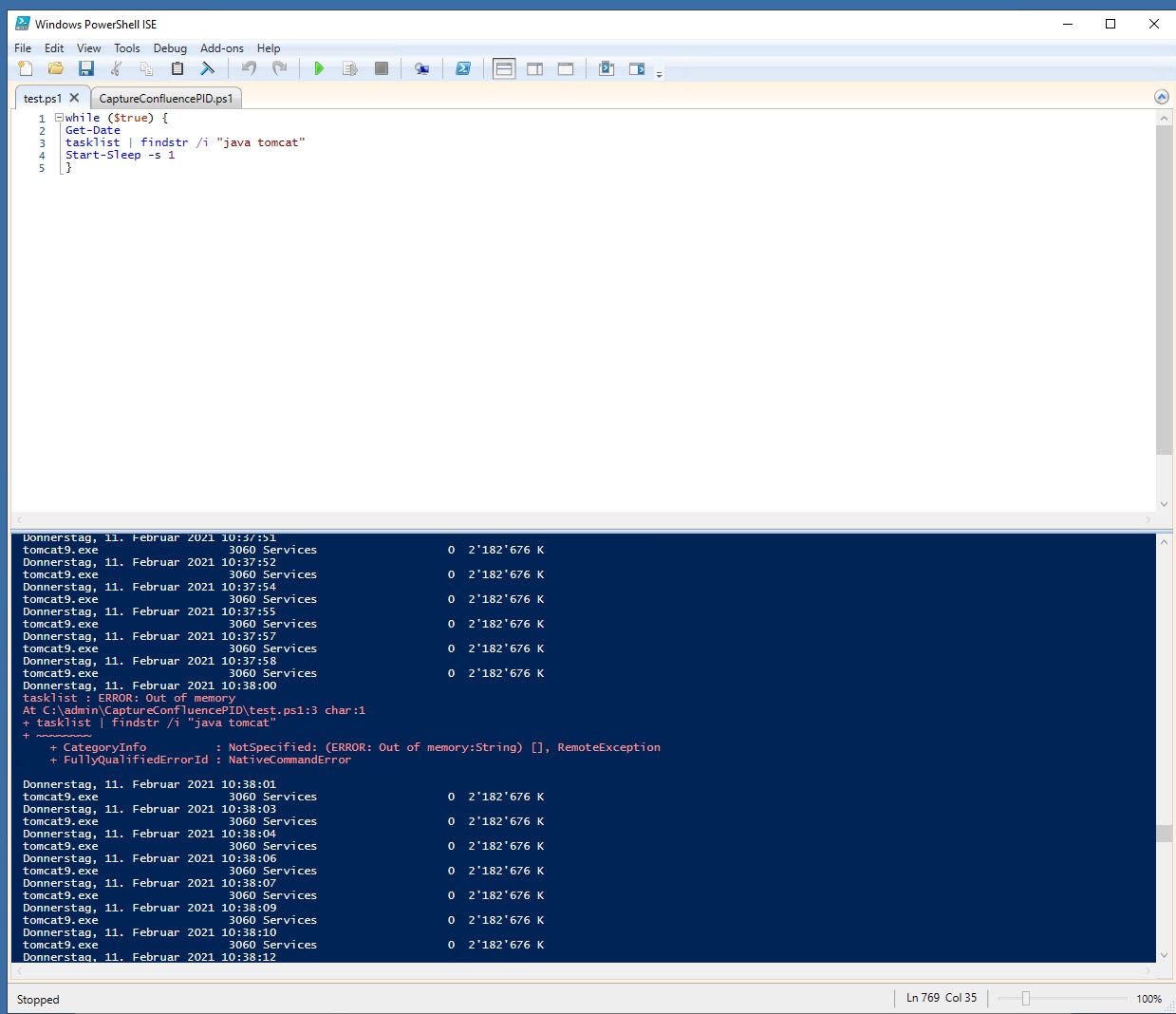
Task: Open the Edit menu
Action: click(54, 48)
